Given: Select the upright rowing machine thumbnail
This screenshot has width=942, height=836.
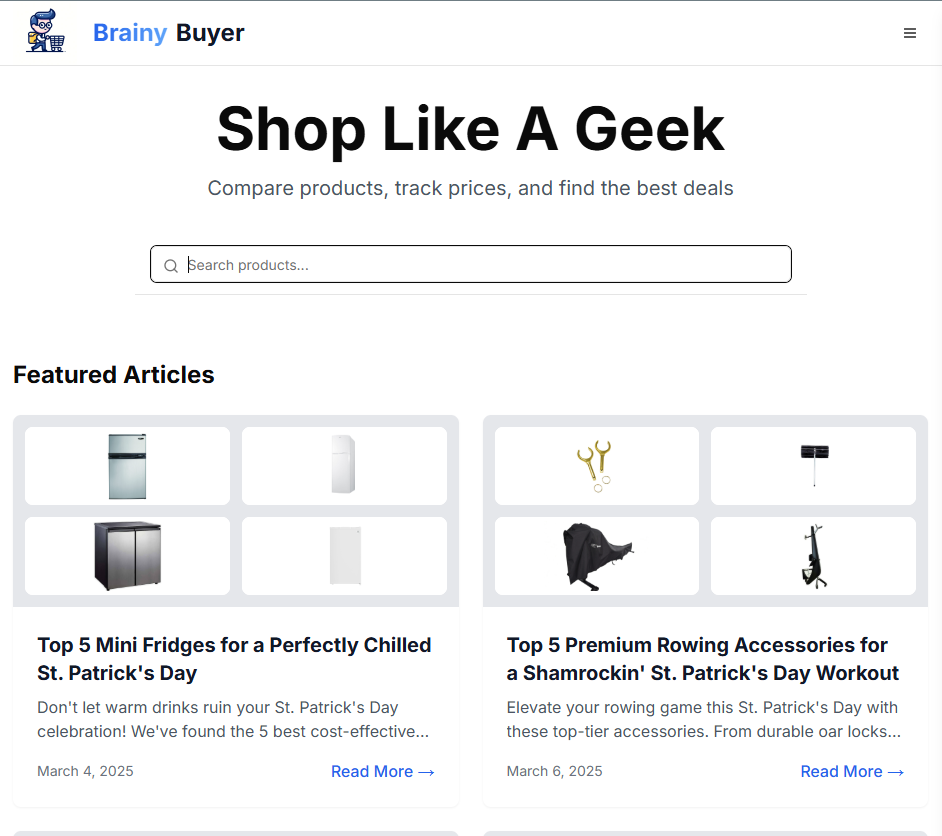Looking at the screenshot, I should pos(813,556).
